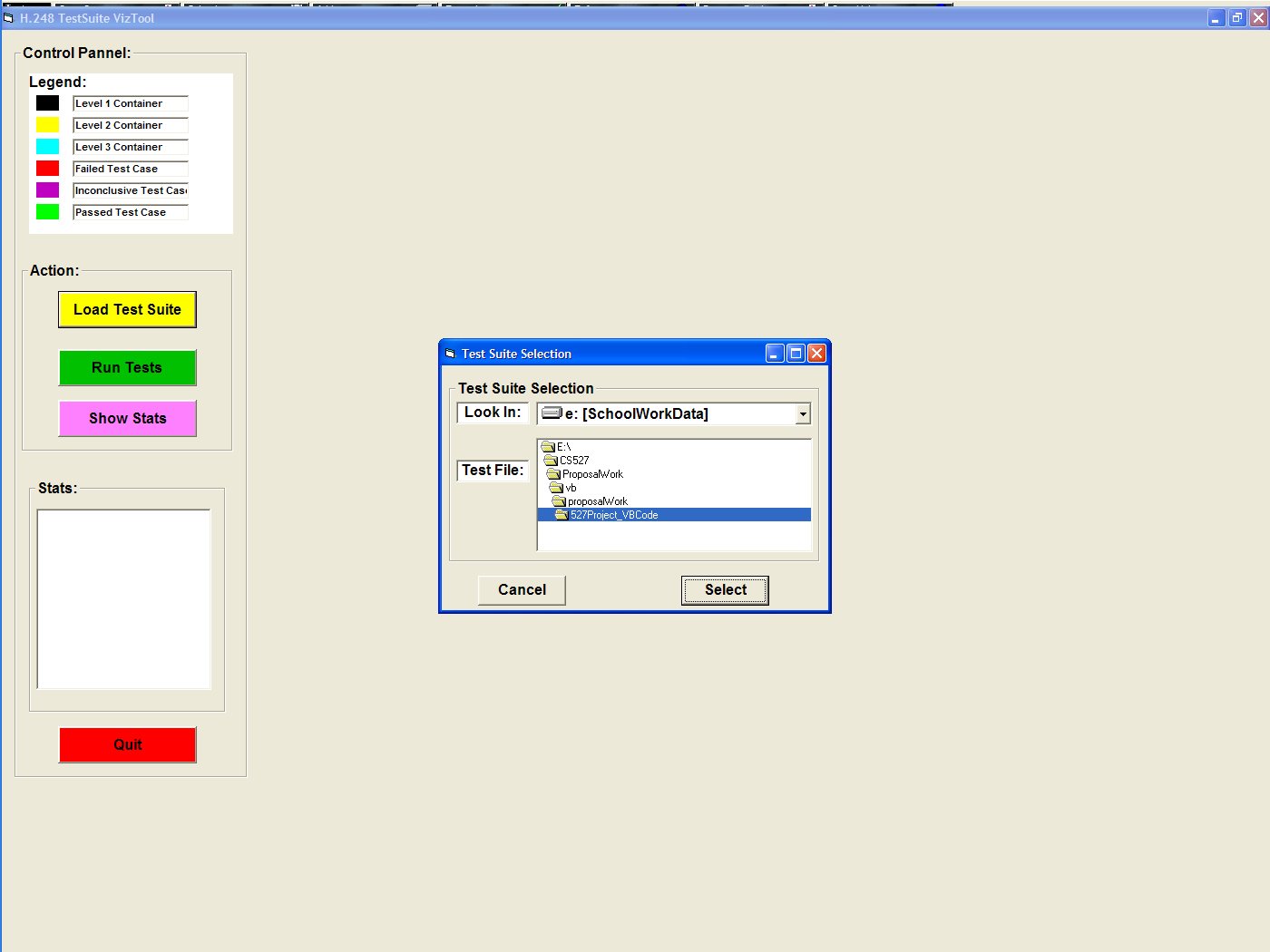This screenshot has height=952, width=1270.
Task: Open Show Stats
Action: point(127,418)
